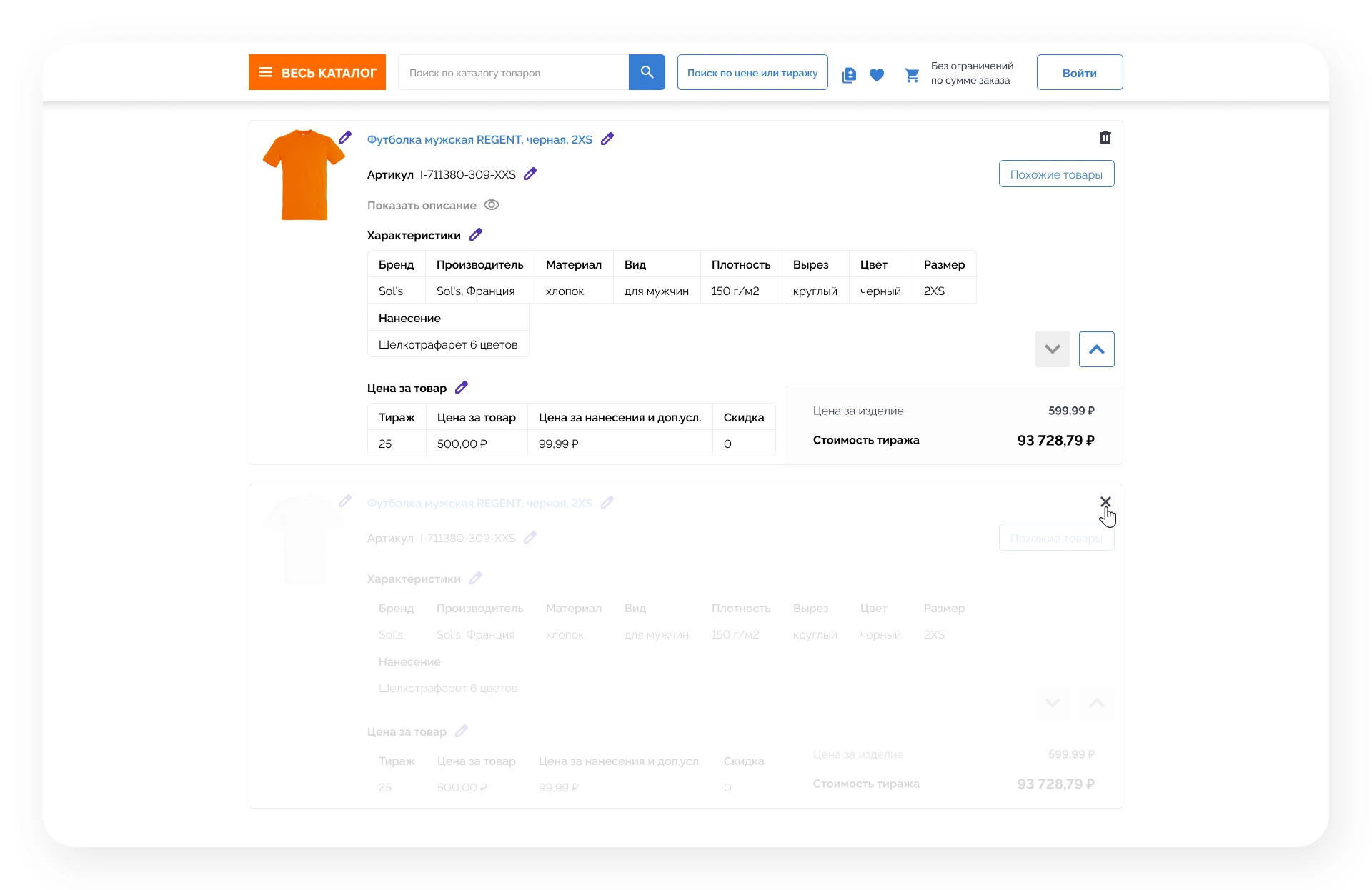This screenshot has height=890, width=1372.
Task: Click image edit pencil in second card
Action: (x=345, y=501)
